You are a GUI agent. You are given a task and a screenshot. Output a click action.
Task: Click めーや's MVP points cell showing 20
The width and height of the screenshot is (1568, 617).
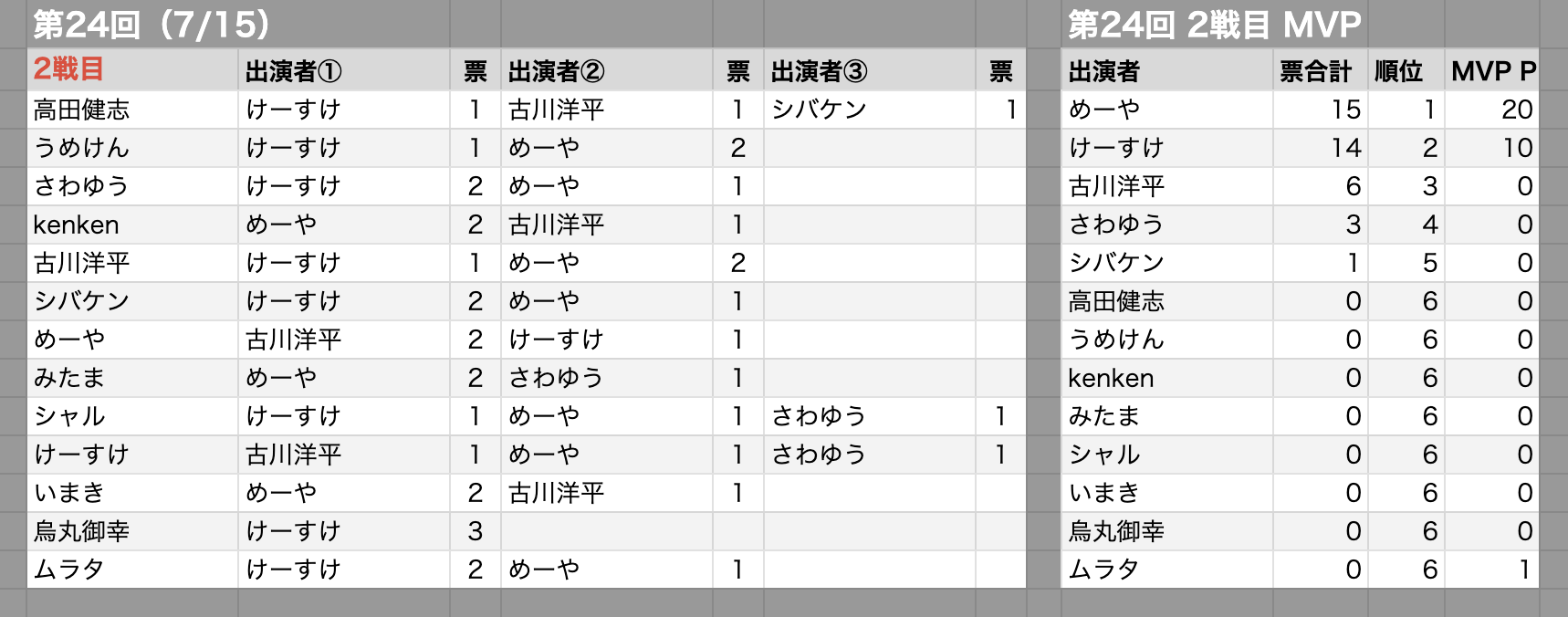click(x=1492, y=110)
